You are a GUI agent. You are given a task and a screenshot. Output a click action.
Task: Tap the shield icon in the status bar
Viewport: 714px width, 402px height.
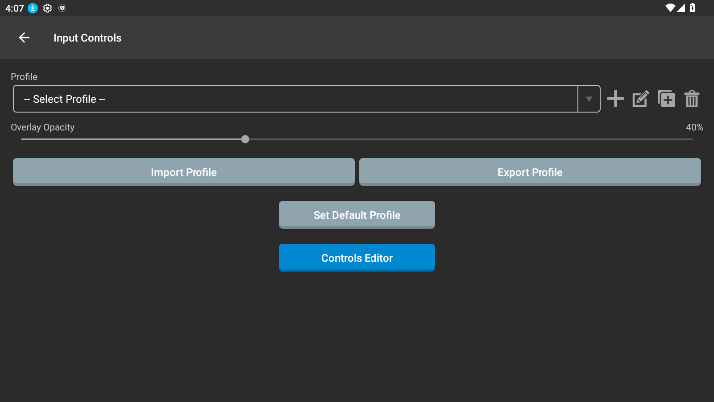[x=62, y=8]
